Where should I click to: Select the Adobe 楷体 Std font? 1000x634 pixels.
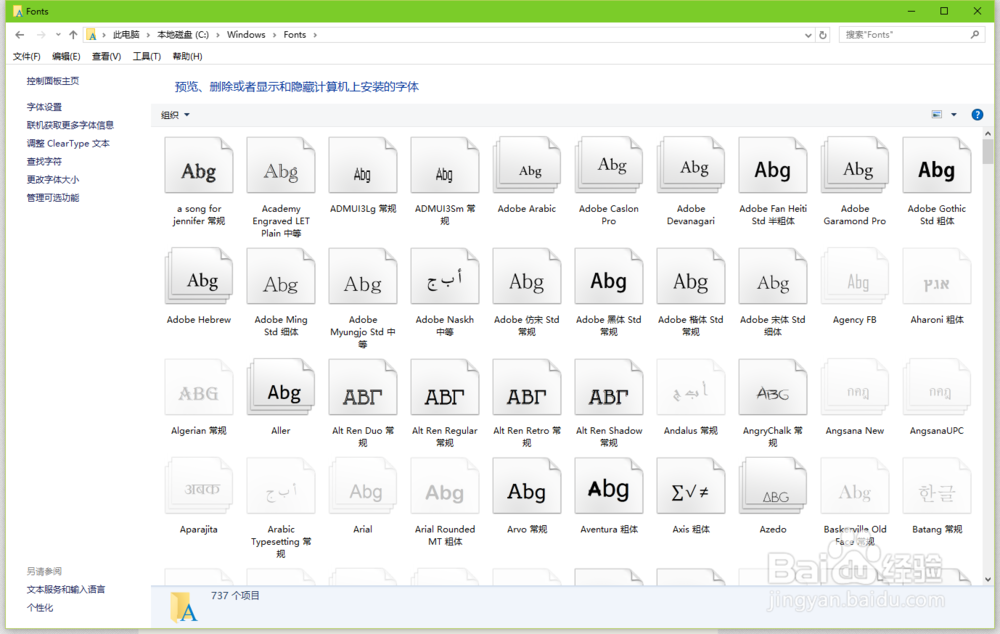click(691, 276)
